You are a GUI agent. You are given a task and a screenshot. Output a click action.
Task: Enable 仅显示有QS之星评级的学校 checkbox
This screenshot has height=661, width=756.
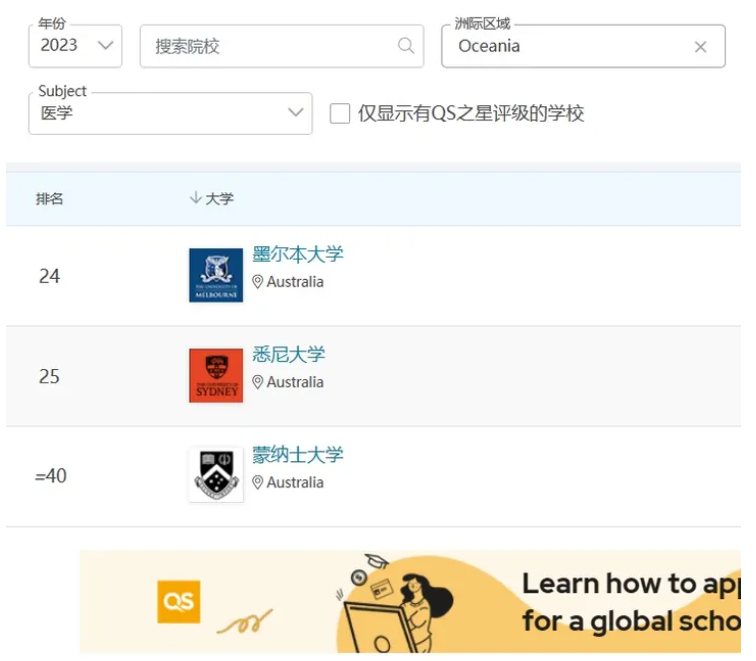pos(340,114)
